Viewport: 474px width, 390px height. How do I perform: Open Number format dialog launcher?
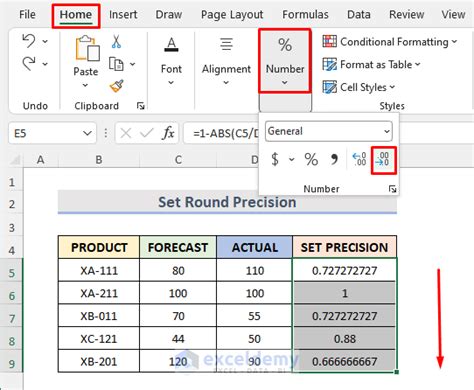[x=392, y=189]
